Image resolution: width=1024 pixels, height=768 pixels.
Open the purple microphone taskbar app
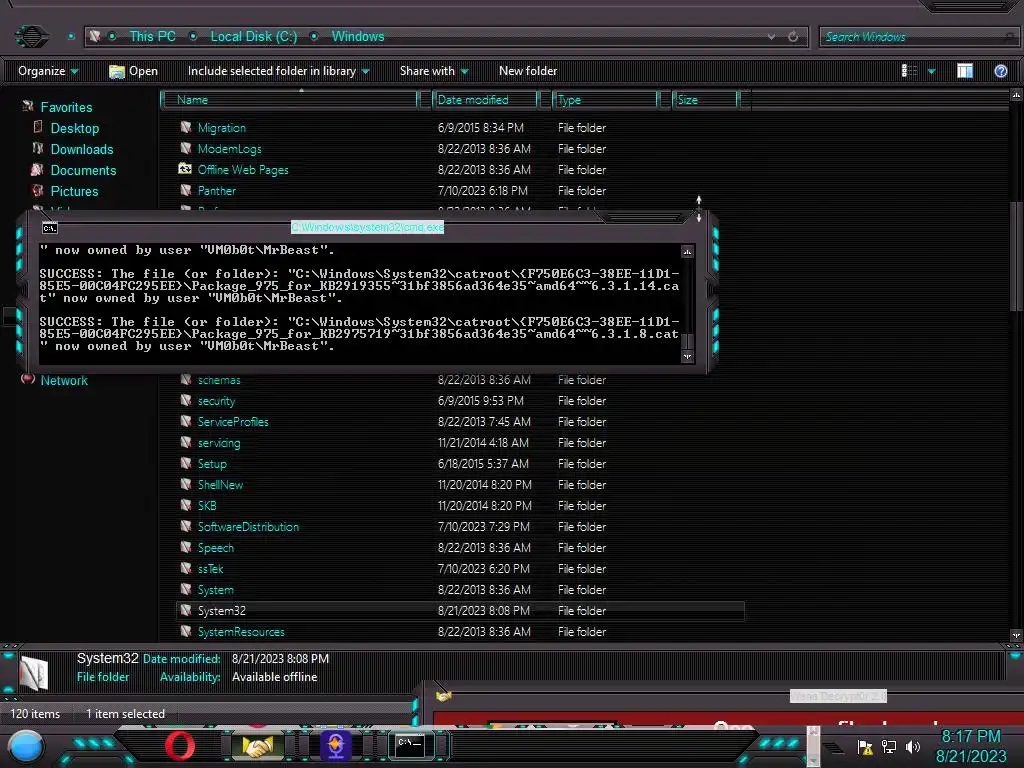tap(336, 746)
